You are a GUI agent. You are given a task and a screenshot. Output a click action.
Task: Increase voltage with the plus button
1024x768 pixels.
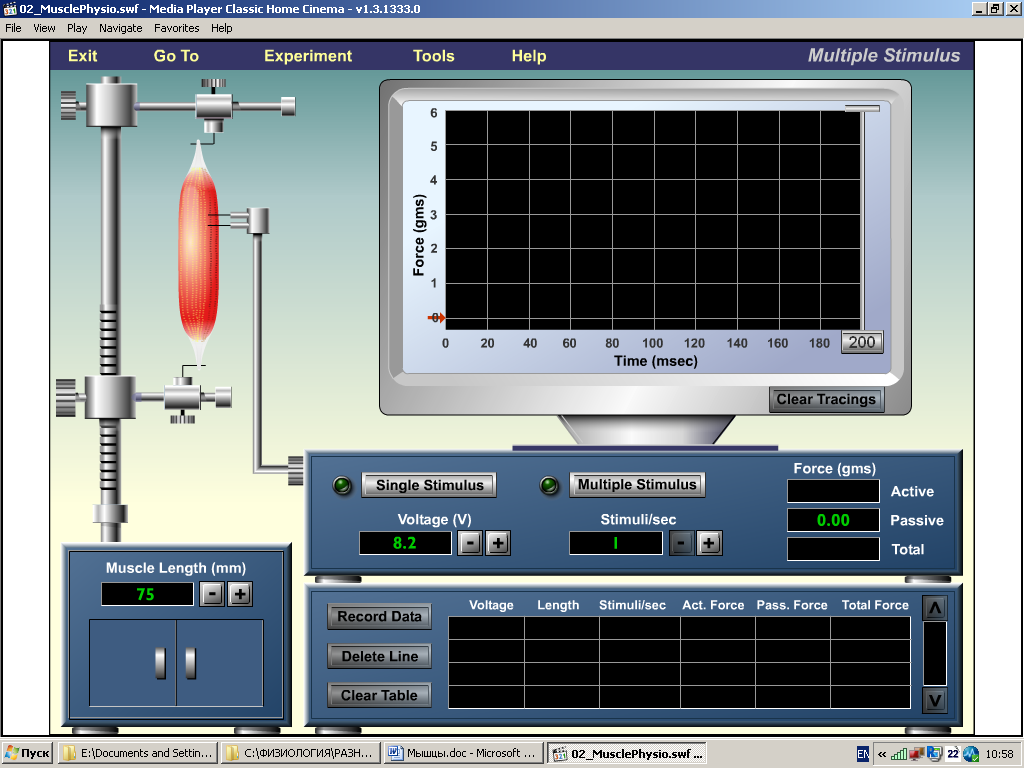click(498, 543)
